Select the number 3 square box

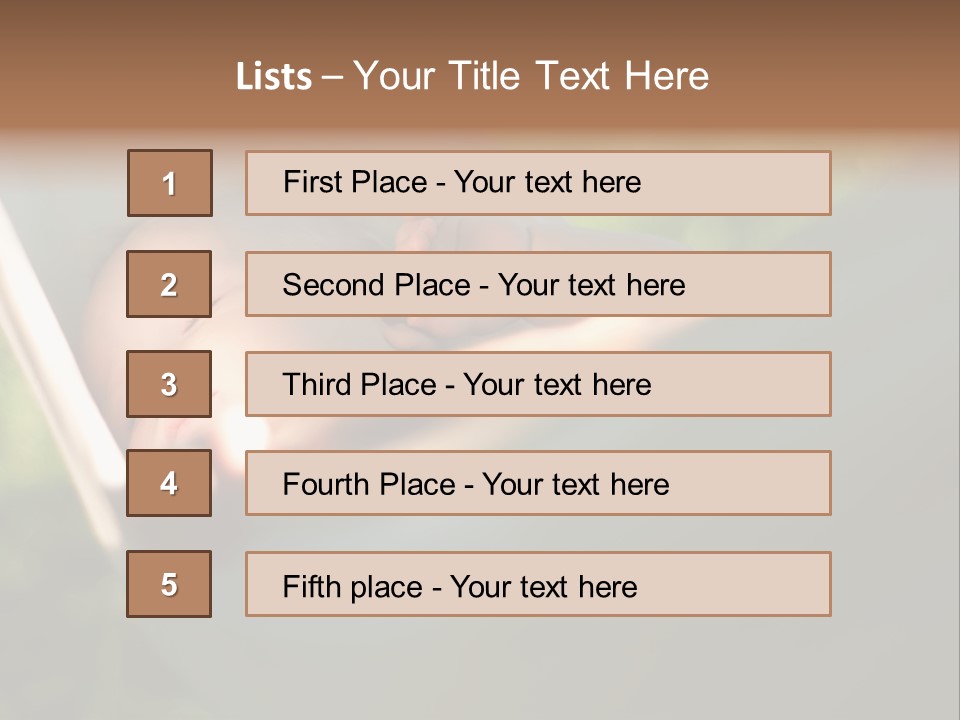169,384
